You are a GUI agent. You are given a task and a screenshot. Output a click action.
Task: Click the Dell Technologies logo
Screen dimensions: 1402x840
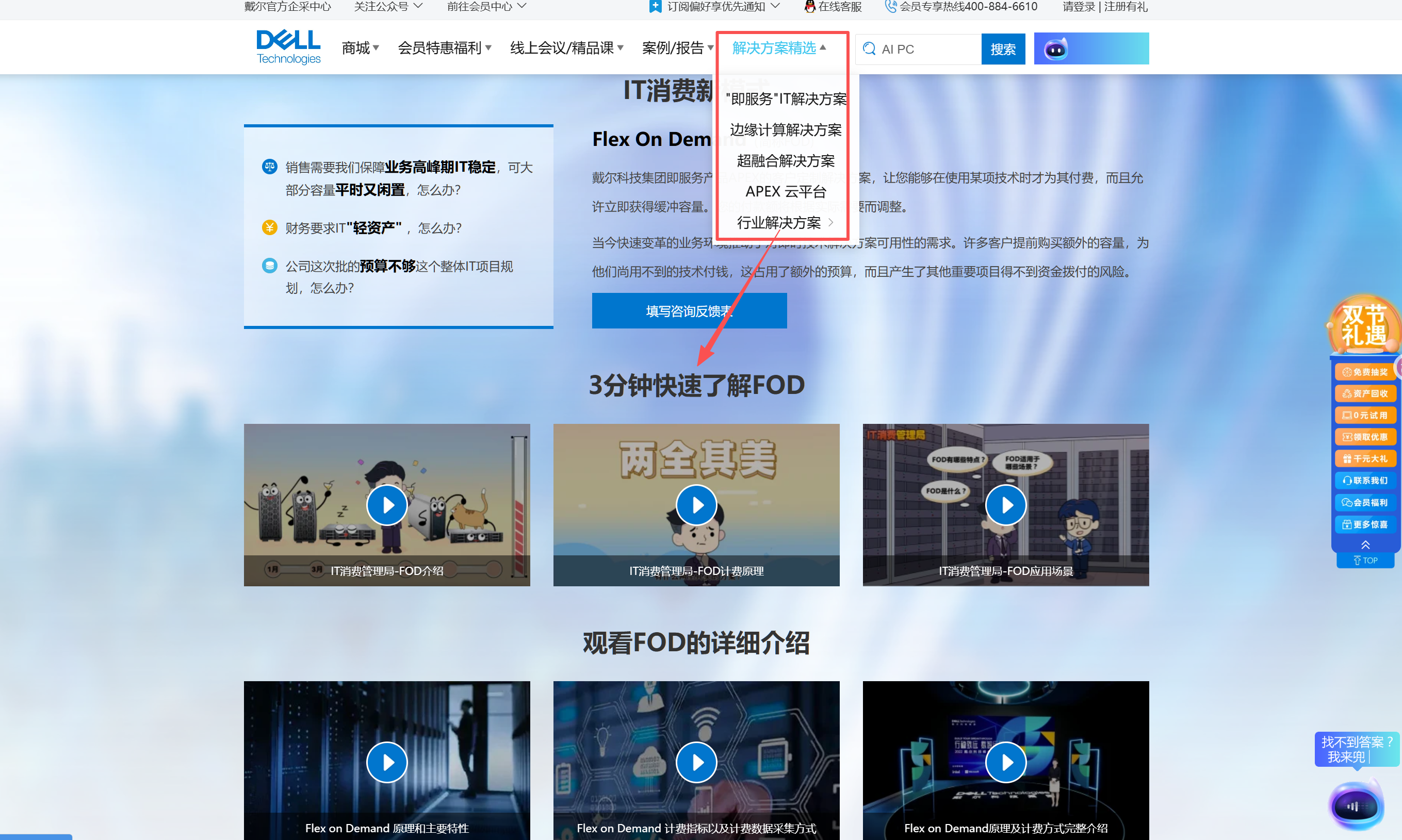(288, 47)
